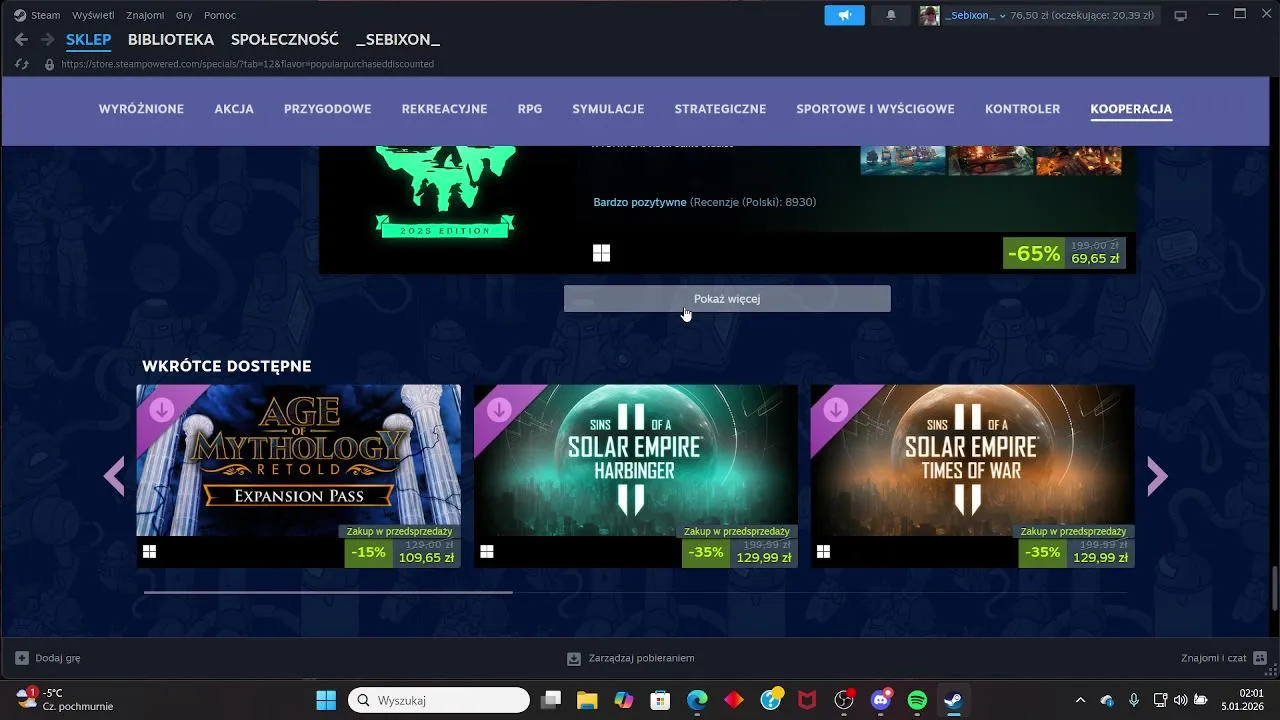Image resolution: width=1280 pixels, height=720 pixels.
Task: Click the Bardzo pozytywne reviews link
Action: (639, 202)
